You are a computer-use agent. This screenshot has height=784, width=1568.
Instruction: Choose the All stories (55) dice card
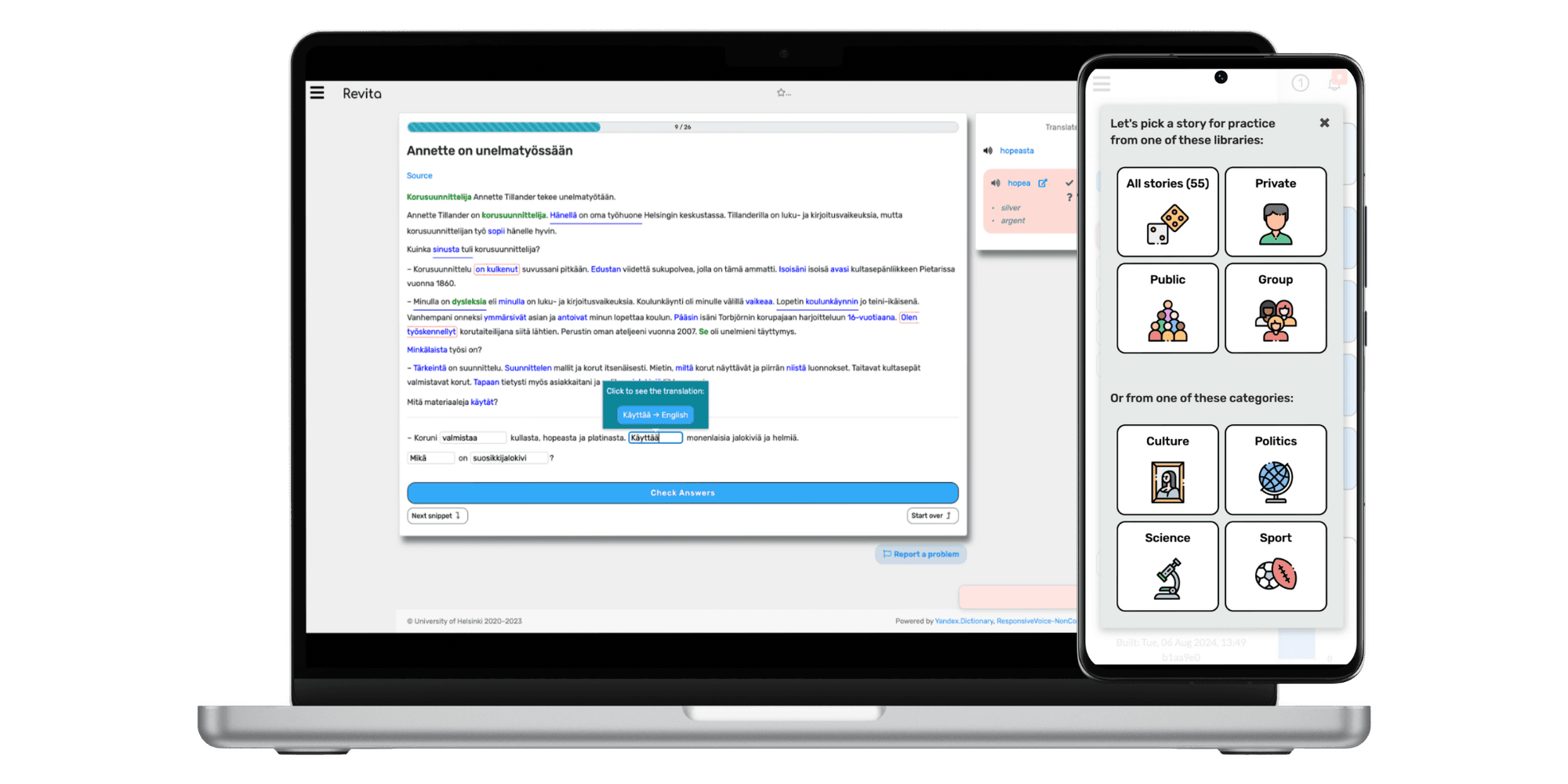coord(1167,212)
